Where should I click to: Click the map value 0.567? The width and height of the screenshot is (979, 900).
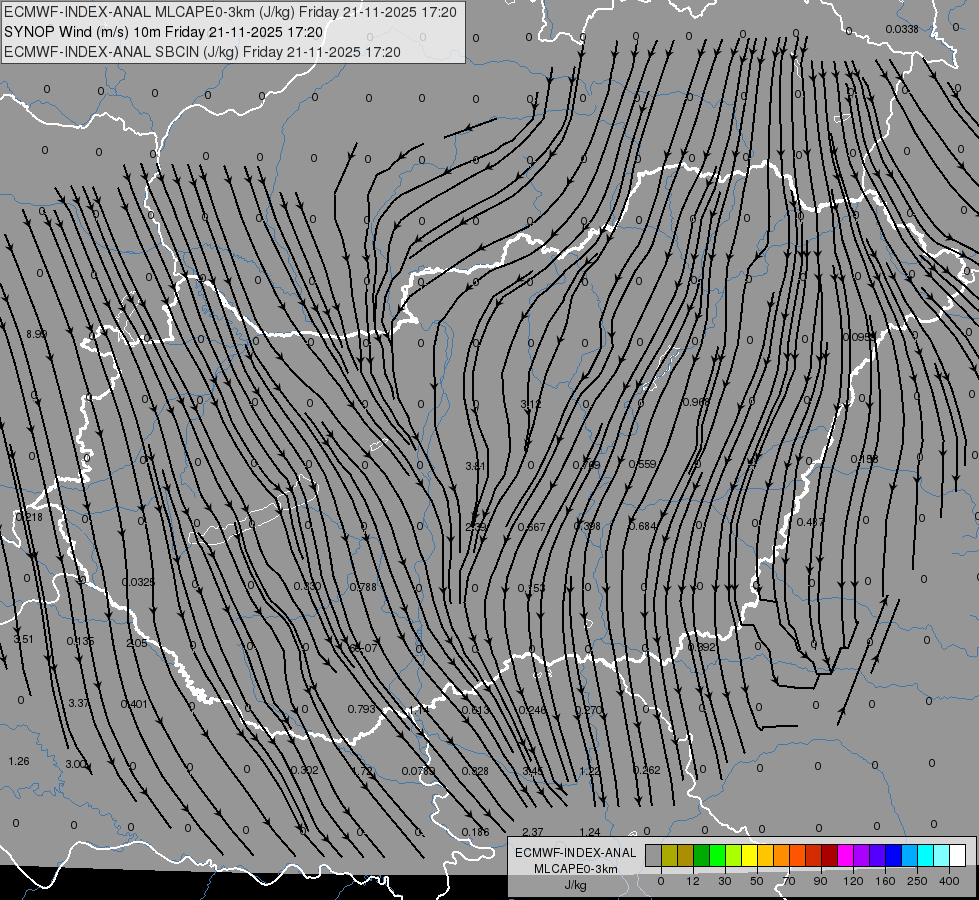pos(532,527)
